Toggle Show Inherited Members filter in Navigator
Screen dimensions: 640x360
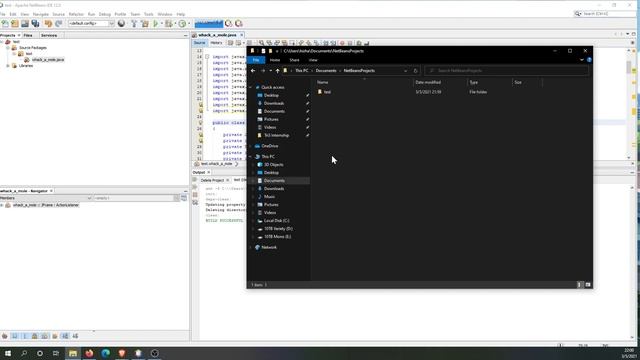coord(5,336)
